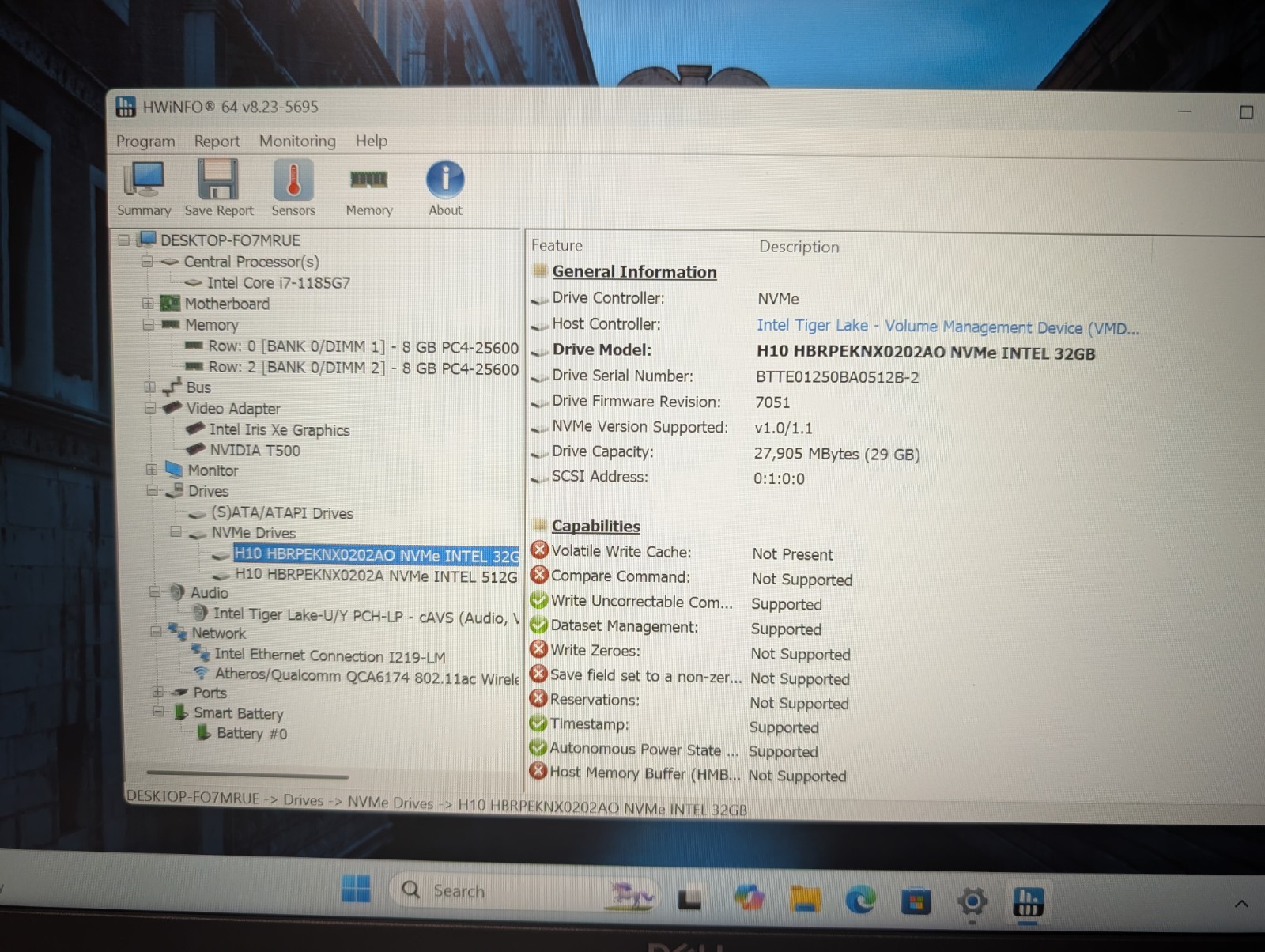
Task: Select the Battery #0 item
Action: pyautogui.click(x=251, y=734)
